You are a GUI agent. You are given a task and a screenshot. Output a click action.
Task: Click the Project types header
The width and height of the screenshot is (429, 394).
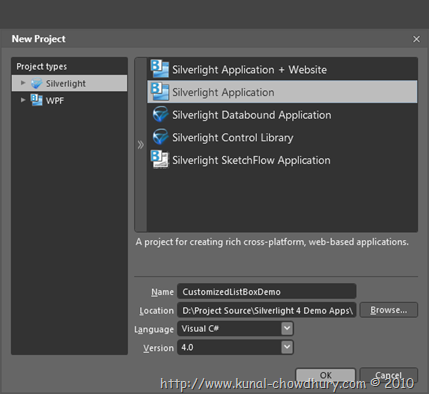tap(42, 67)
